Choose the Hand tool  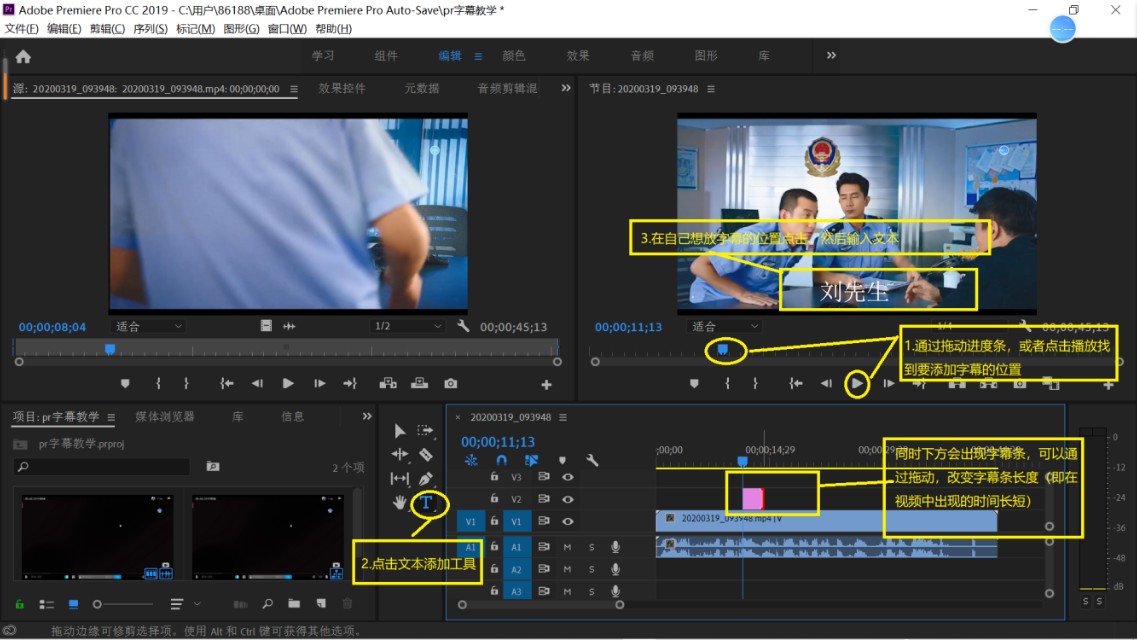400,502
